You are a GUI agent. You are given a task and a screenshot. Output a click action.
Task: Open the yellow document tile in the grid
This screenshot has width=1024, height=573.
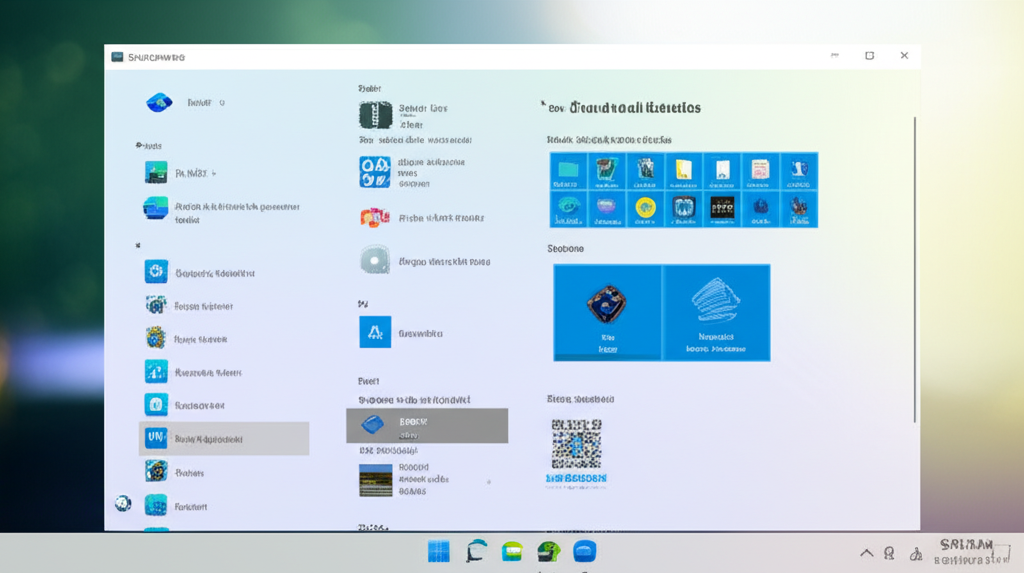[684, 171]
